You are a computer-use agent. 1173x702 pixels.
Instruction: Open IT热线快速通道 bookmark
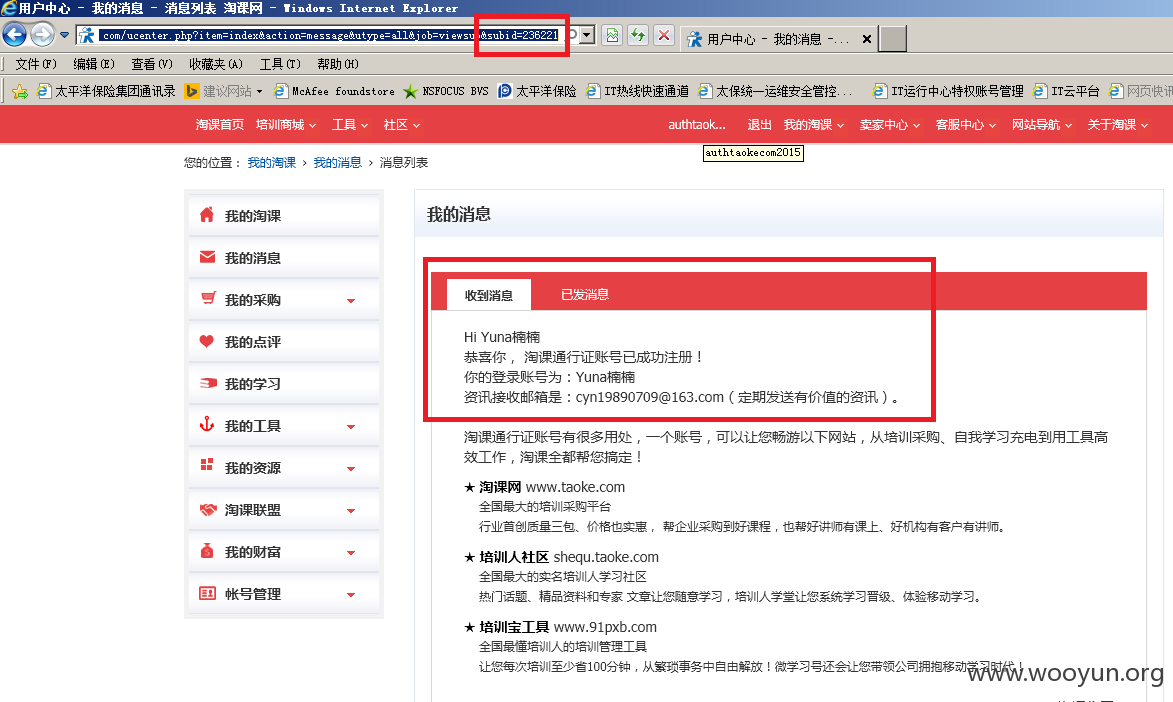click(637, 91)
